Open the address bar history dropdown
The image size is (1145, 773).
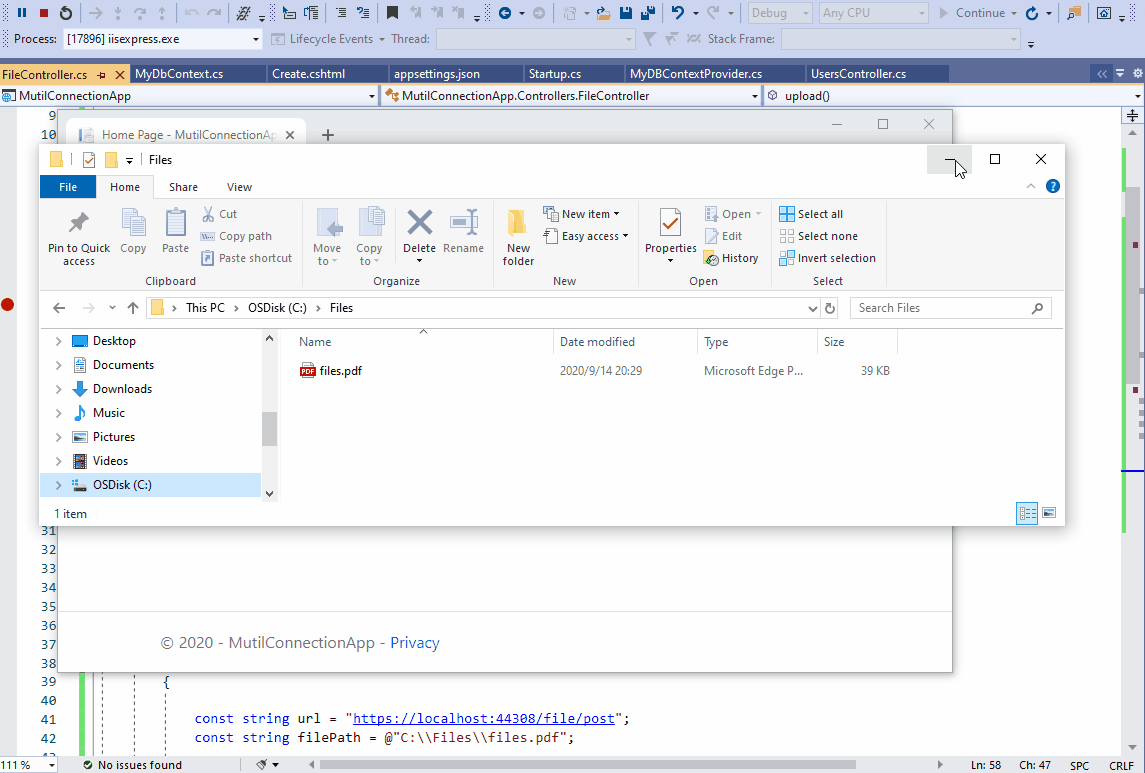click(812, 308)
